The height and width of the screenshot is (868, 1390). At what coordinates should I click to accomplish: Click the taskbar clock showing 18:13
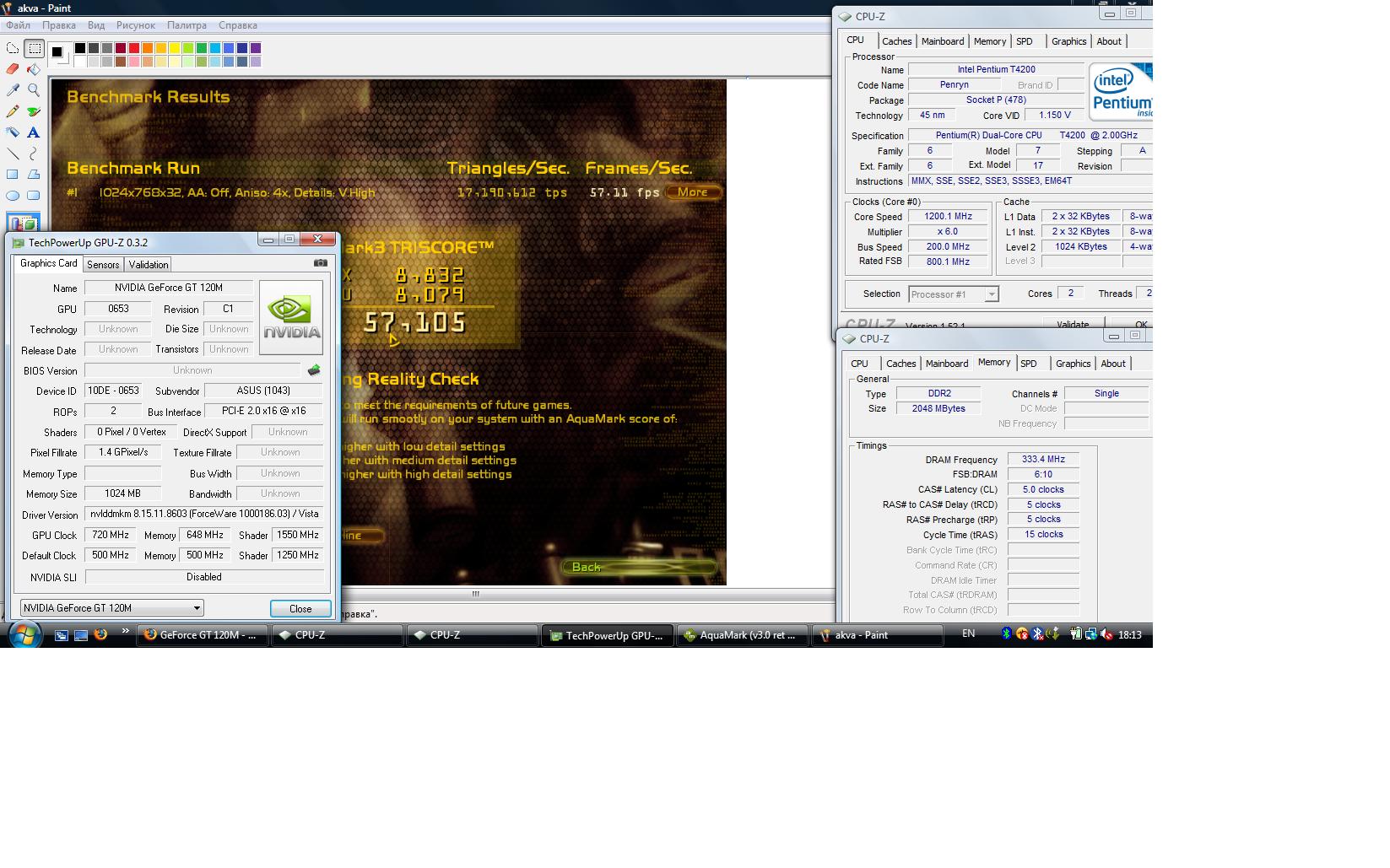(x=1130, y=635)
